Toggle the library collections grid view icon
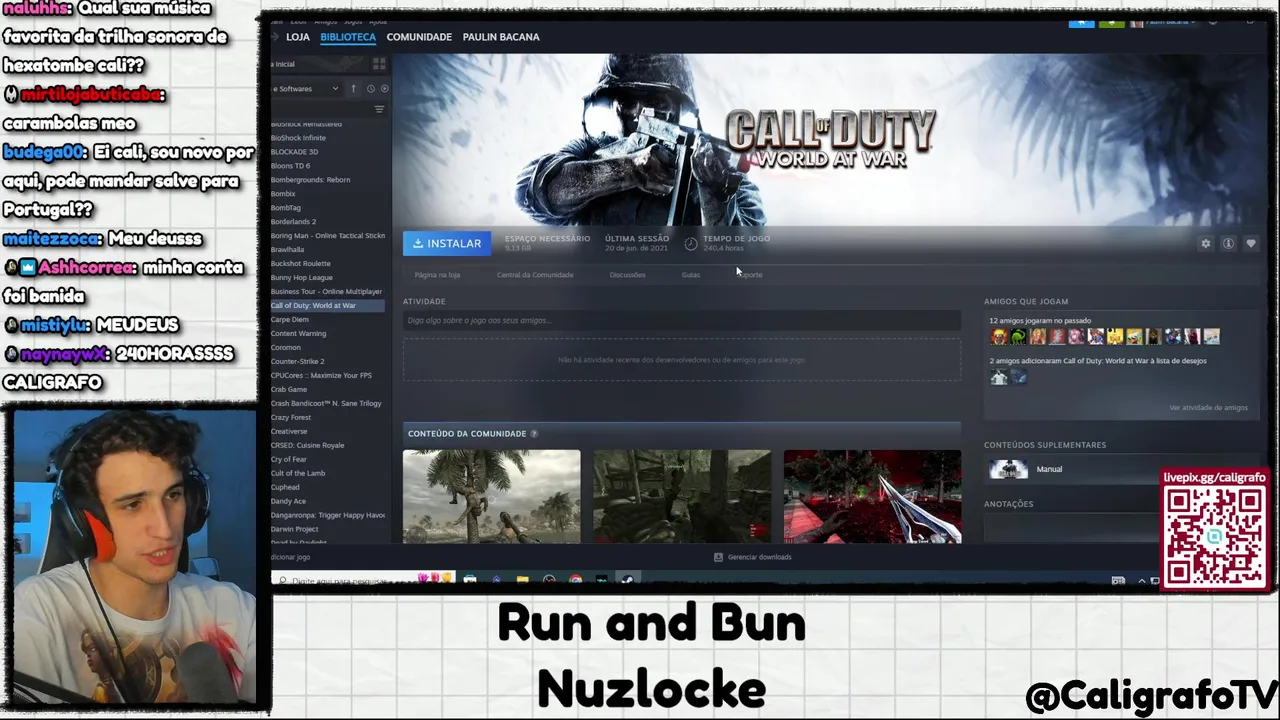1280x720 pixels. (379, 64)
